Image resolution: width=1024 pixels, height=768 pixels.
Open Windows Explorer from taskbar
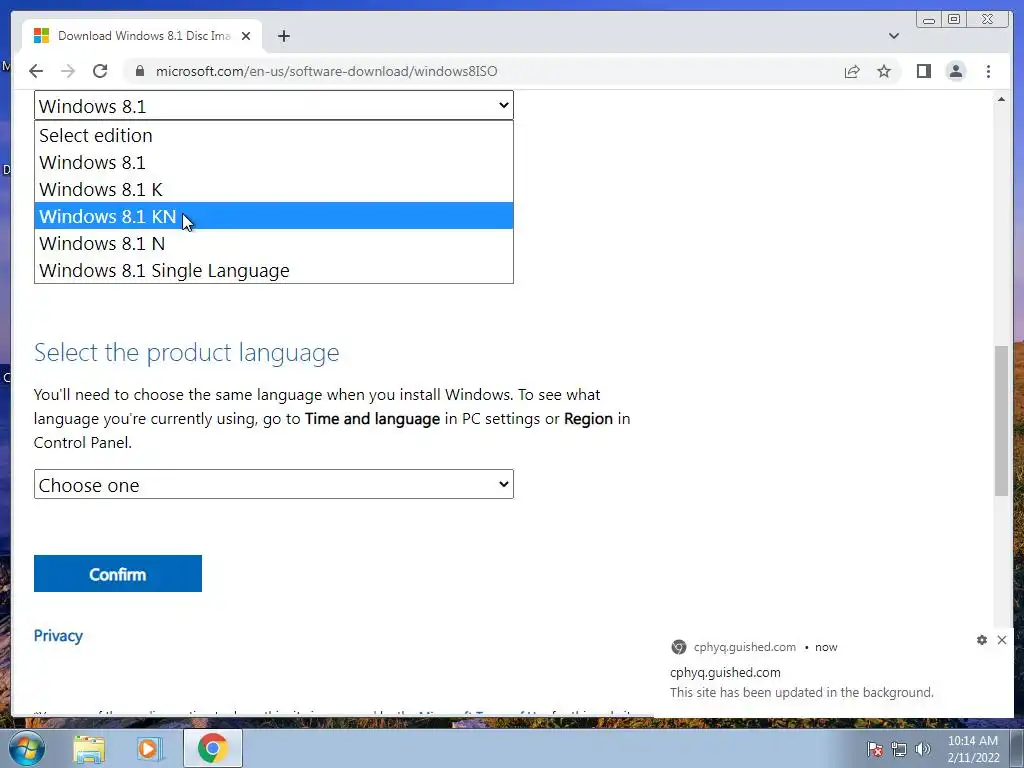tap(89, 748)
